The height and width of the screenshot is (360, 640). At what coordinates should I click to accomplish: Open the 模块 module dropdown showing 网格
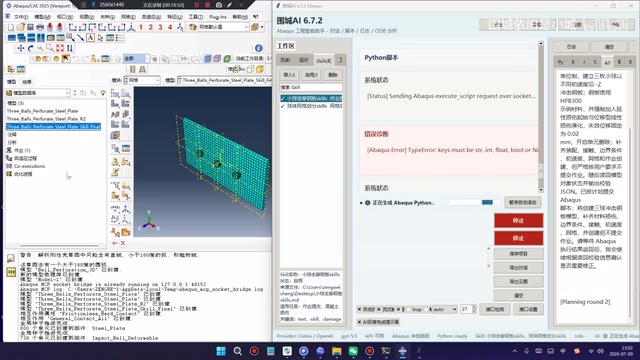click(142, 80)
